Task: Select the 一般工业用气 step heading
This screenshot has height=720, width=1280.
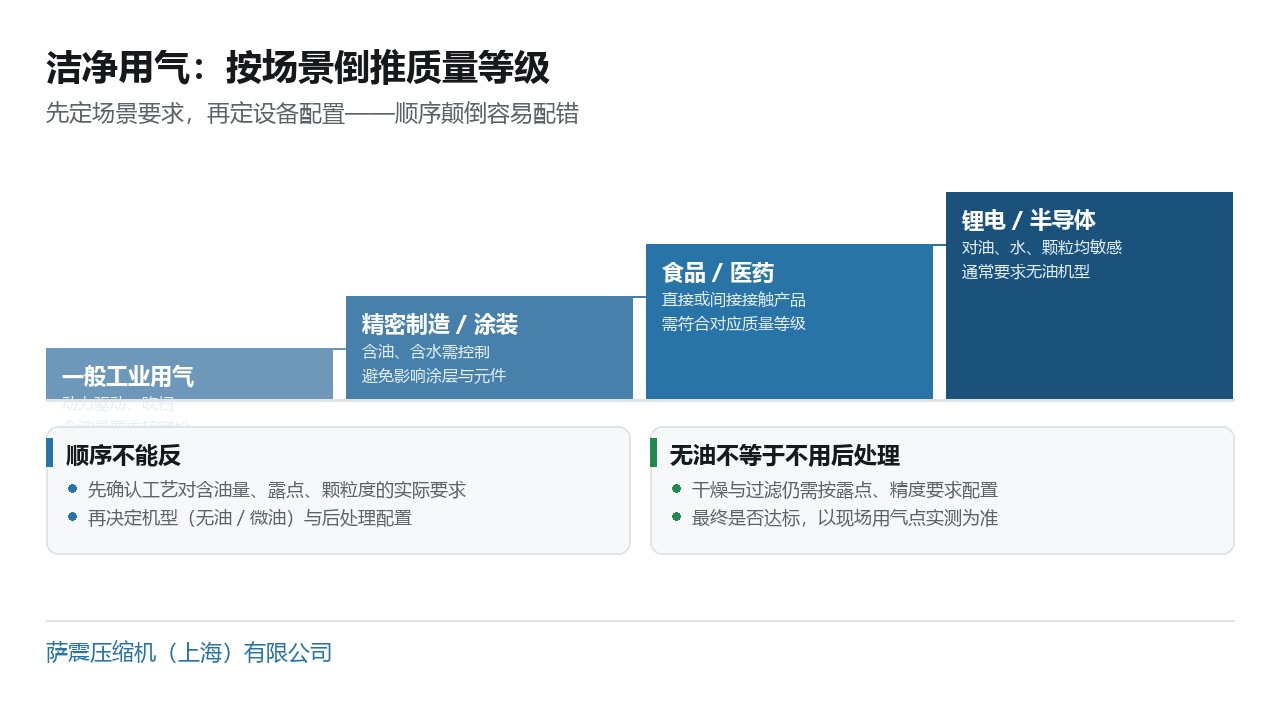Action: coord(128,377)
